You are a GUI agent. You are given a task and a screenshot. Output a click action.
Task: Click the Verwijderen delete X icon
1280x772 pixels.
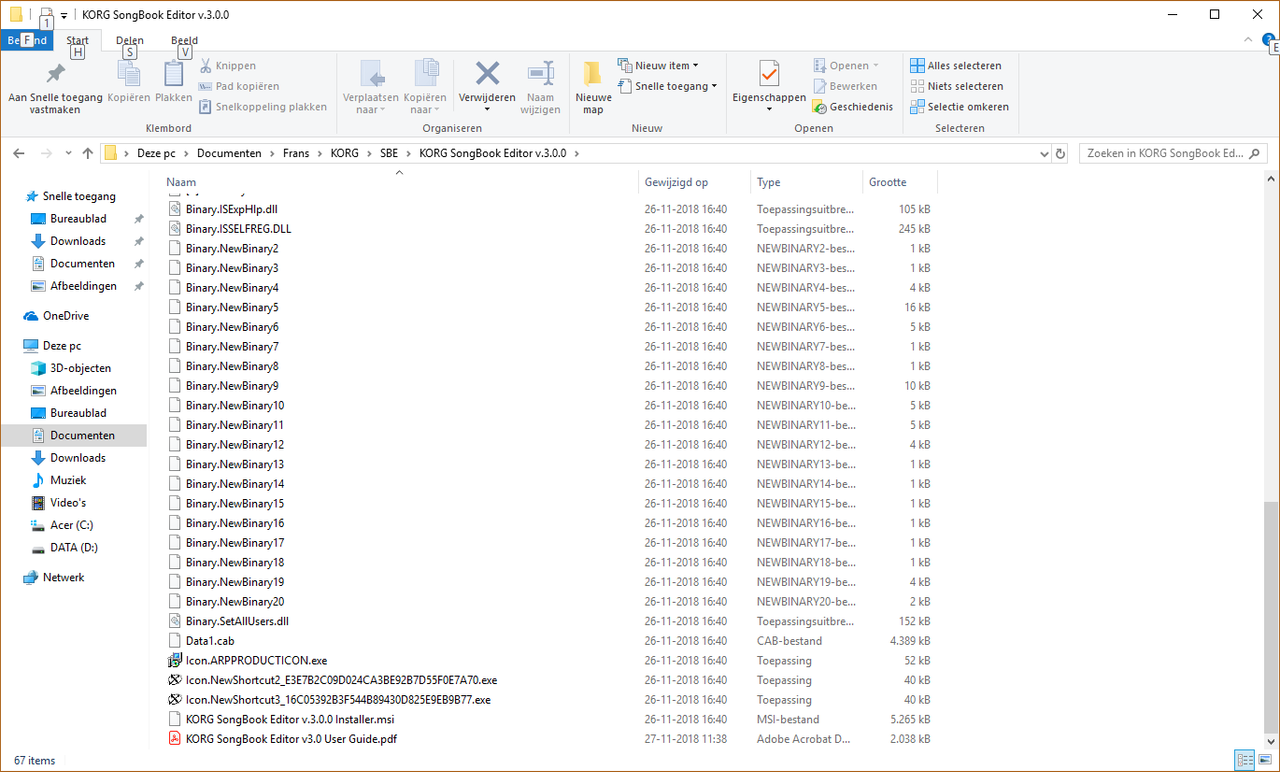pyautogui.click(x=487, y=74)
